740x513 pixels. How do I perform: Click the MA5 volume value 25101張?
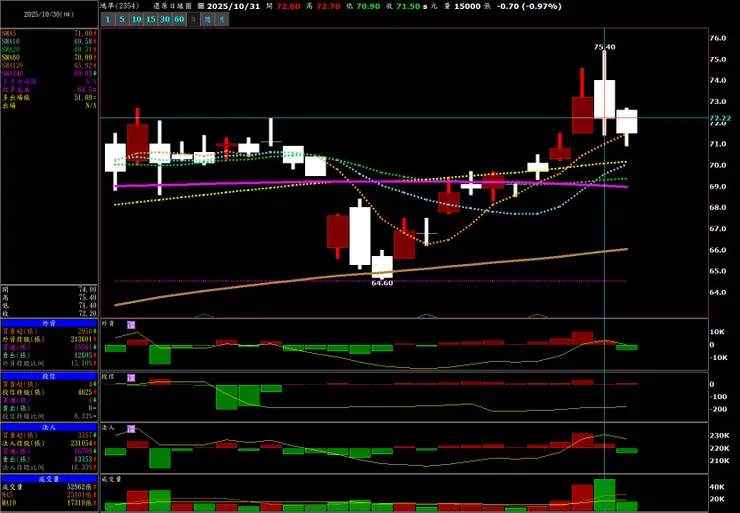[x=82, y=495]
